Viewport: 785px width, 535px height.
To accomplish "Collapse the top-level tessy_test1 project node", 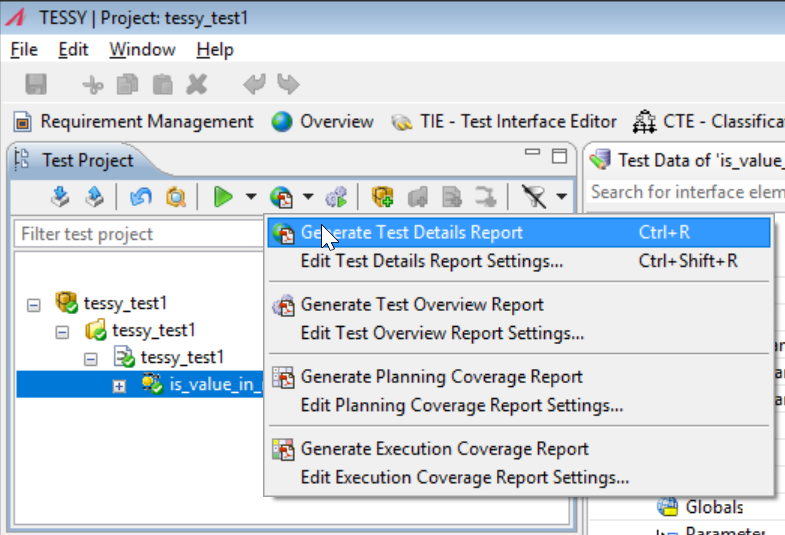I will pos(34,305).
